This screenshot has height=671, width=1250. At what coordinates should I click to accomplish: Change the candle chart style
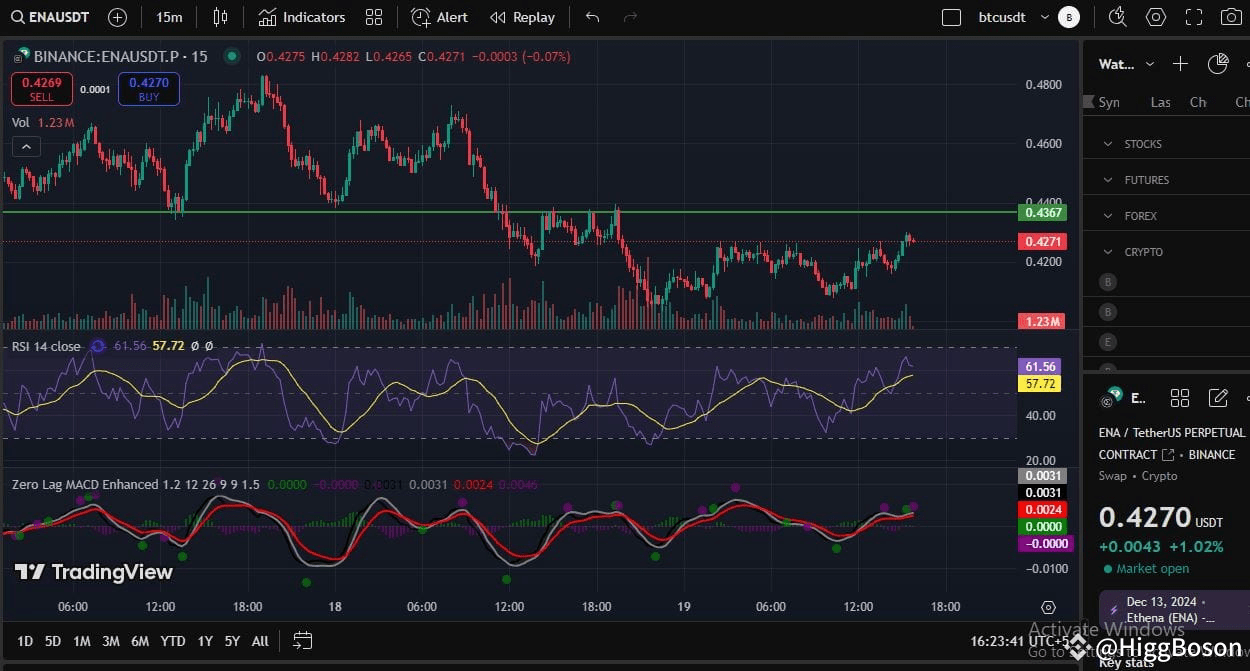[220, 17]
